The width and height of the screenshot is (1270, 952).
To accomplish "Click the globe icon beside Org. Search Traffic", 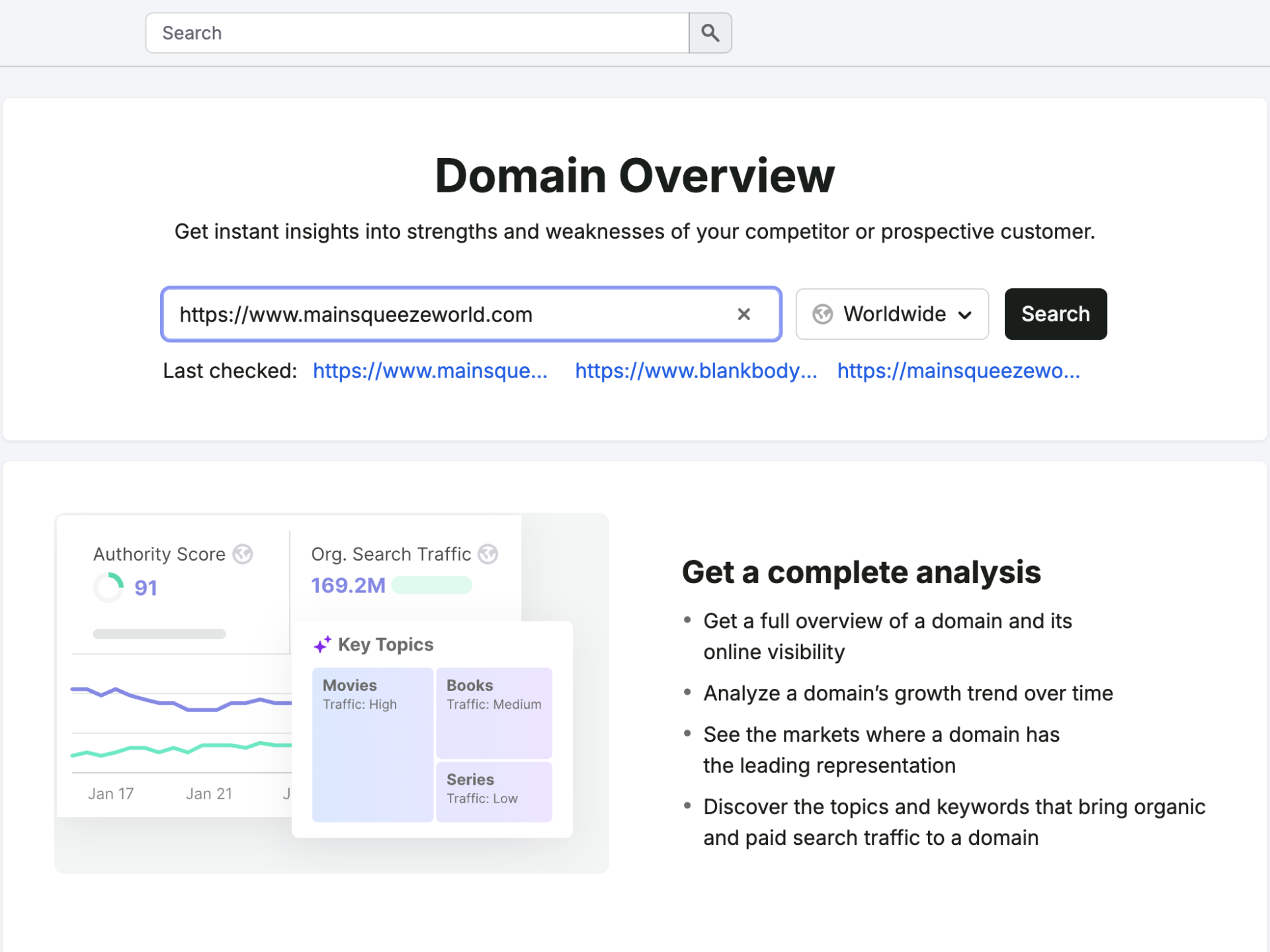I will coord(488,554).
